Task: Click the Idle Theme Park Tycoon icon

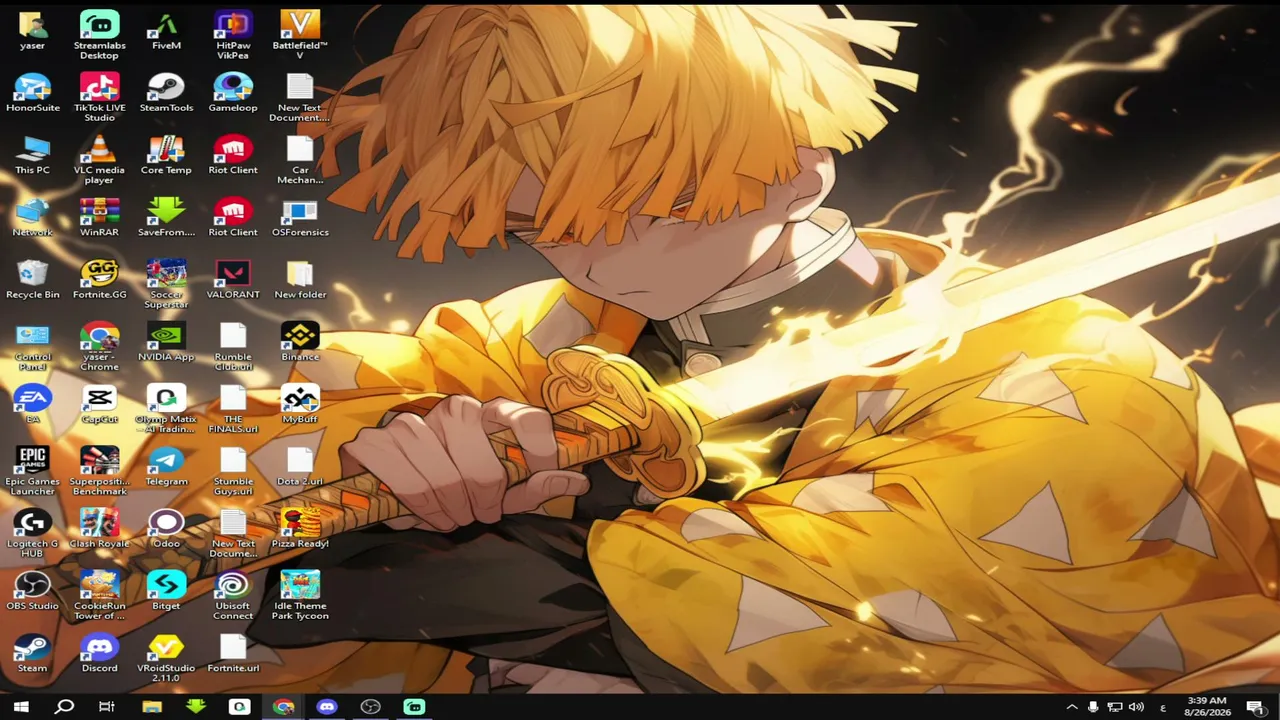Action: pos(300,594)
